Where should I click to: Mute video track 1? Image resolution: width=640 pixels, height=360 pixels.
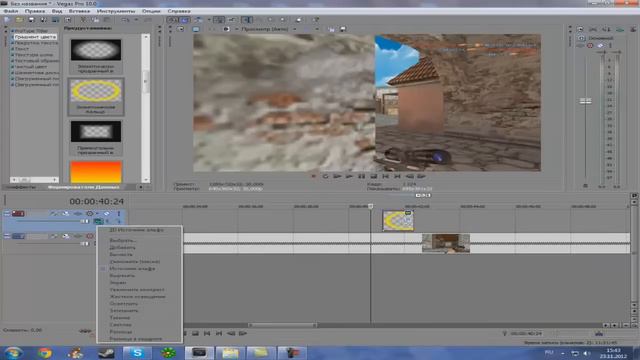(107, 213)
